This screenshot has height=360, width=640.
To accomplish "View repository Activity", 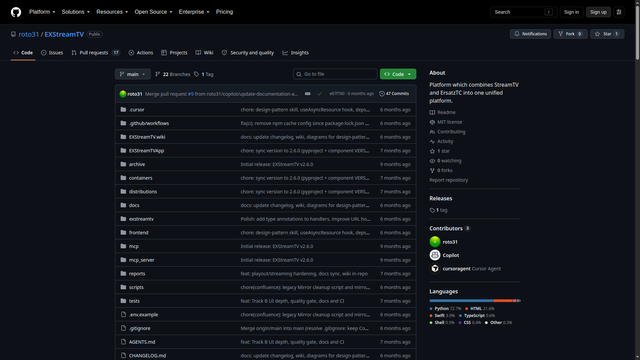I will (x=441, y=141).
